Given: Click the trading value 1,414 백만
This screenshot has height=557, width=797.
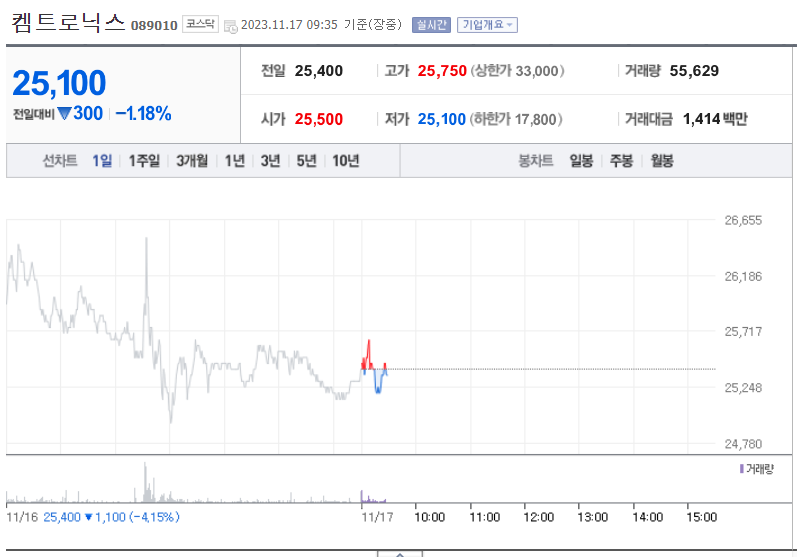Looking at the screenshot, I should pyautogui.click(x=715, y=119).
